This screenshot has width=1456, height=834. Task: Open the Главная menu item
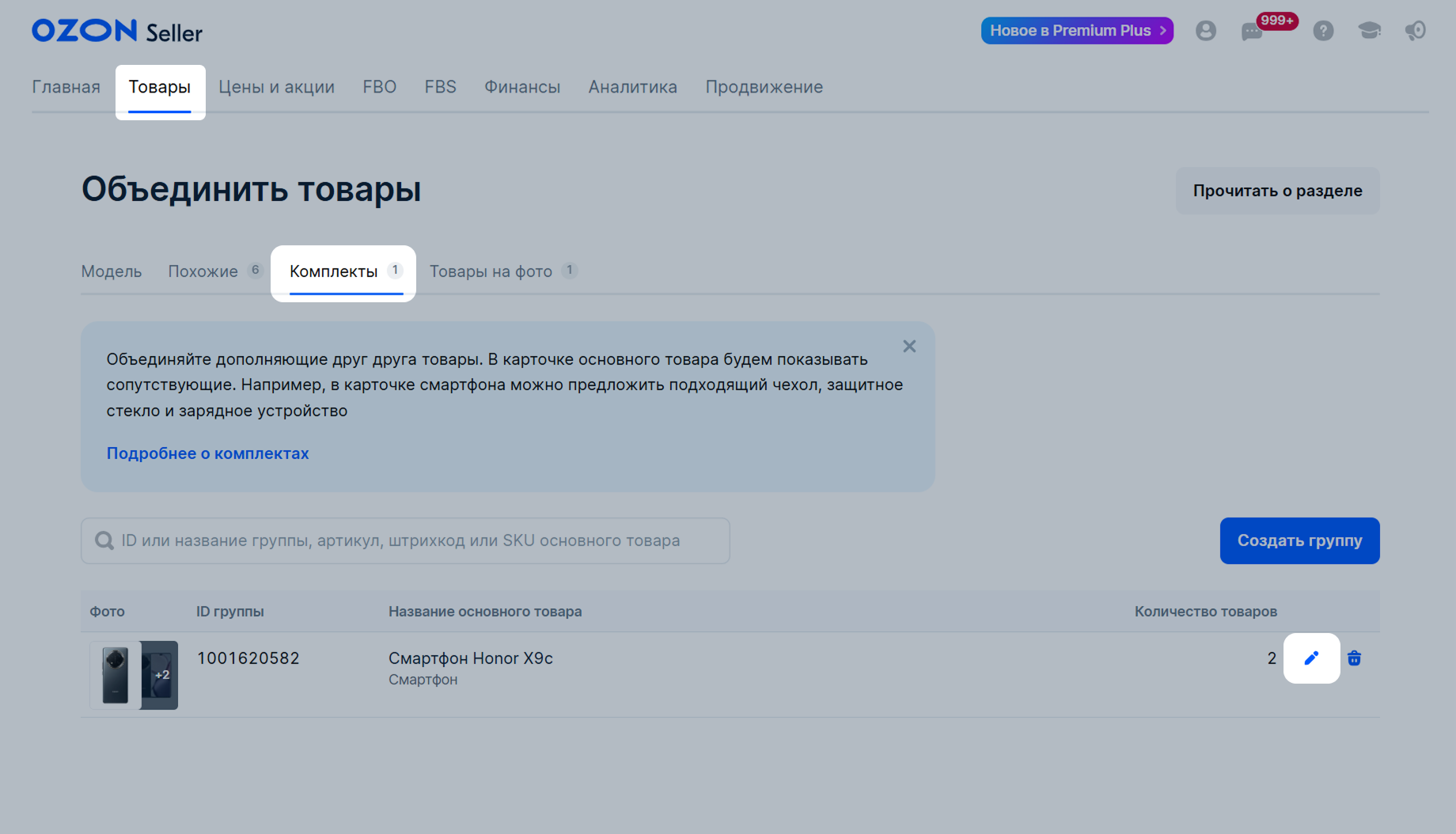pyautogui.click(x=66, y=87)
